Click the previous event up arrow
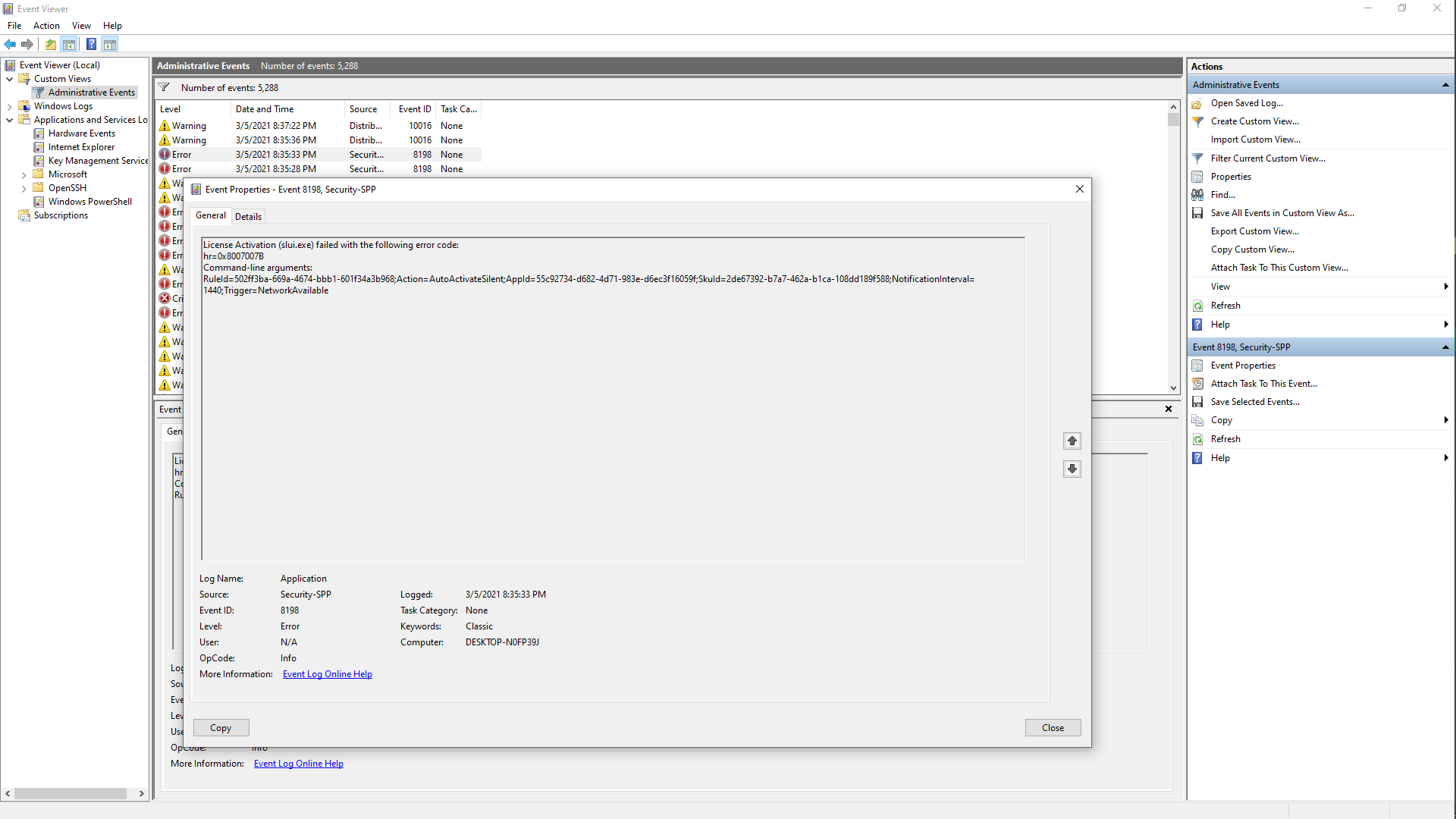Image resolution: width=1456 pixels, height=819 pixels. [1072, 441]
